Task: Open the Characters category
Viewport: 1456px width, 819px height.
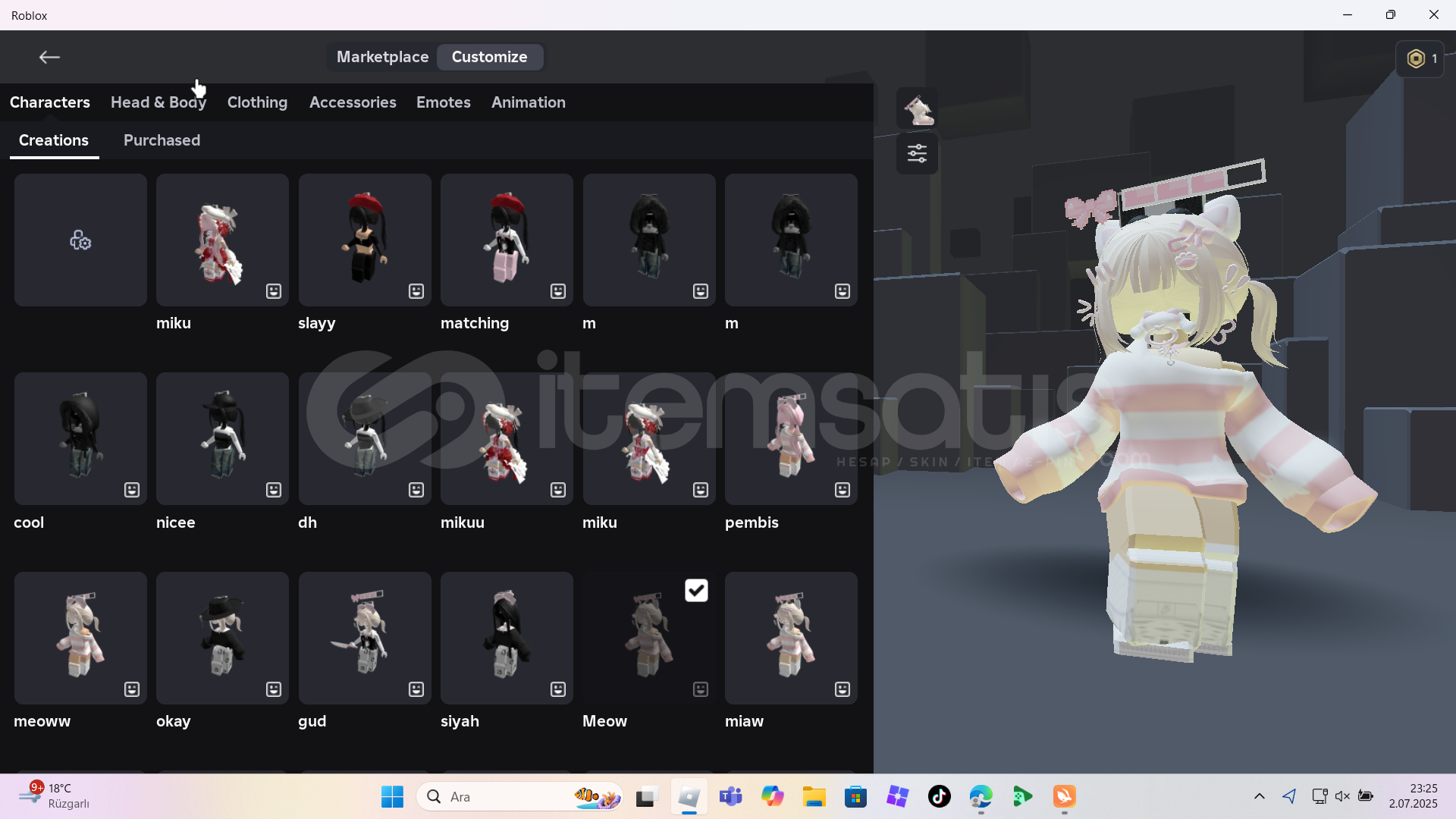Action: pos(50,102)
